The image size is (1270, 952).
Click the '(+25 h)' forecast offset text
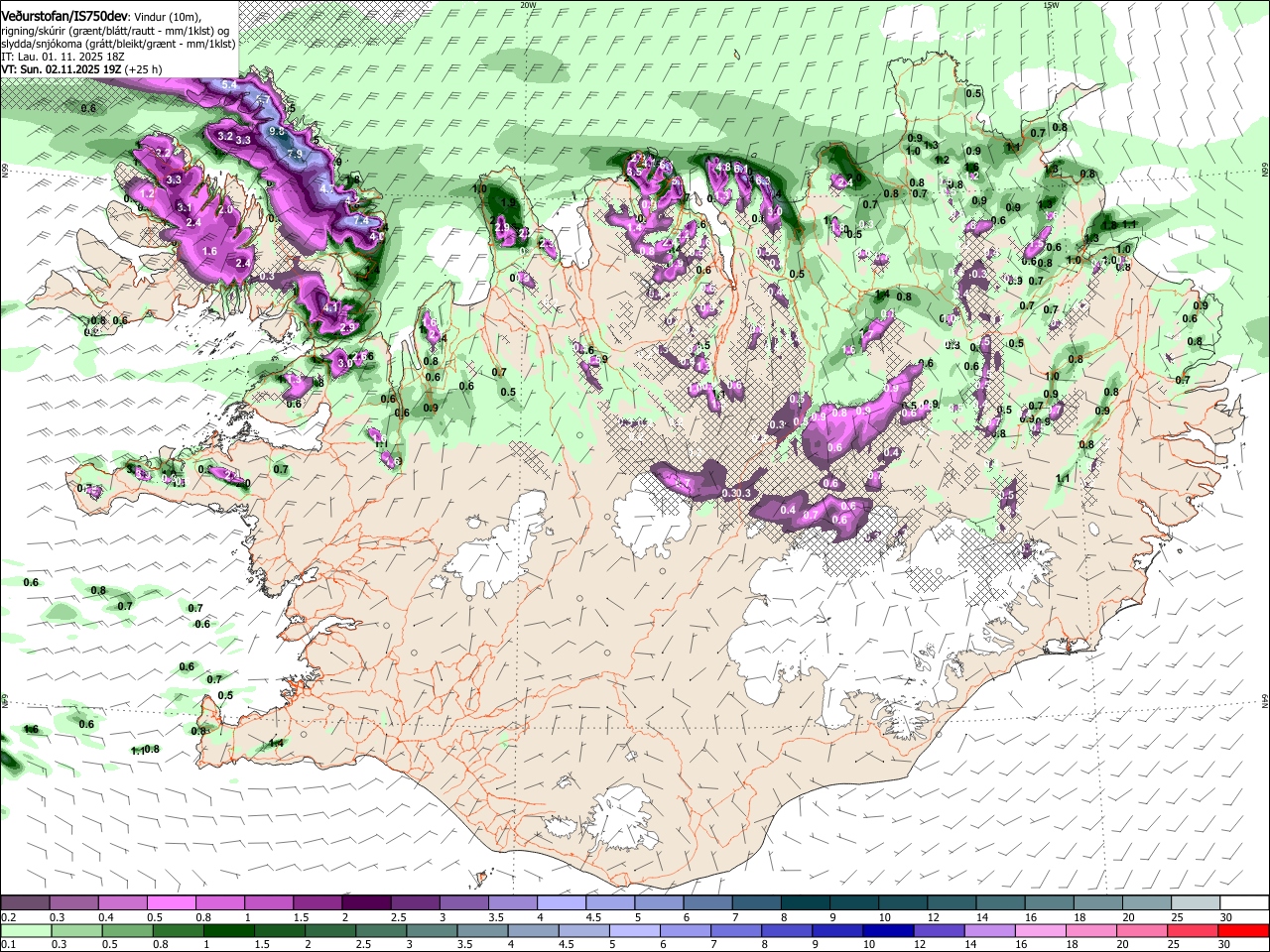coord(145,70)
